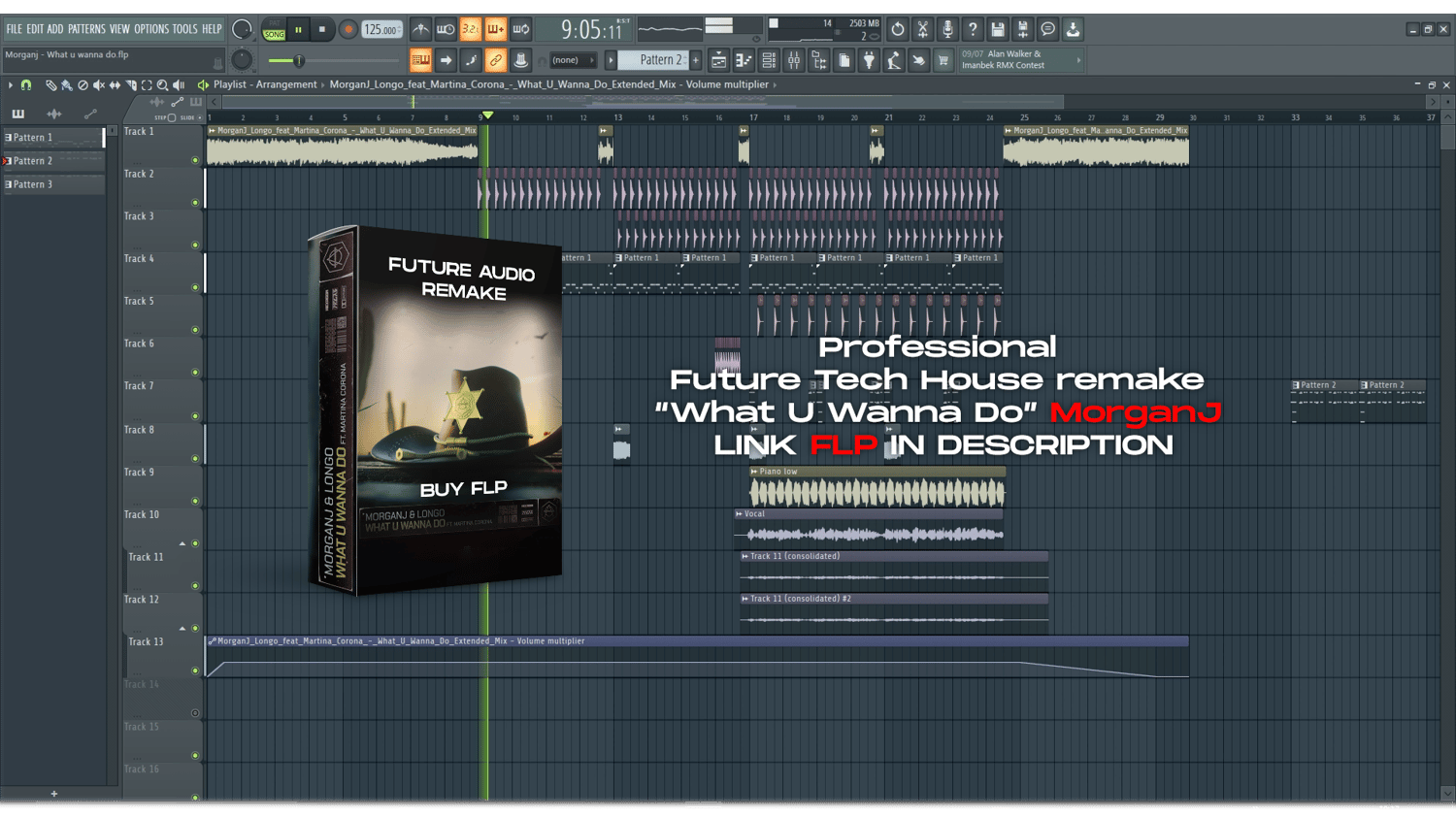Viewport: 1456px width, 818px height.
Task: Toggle the STEP option in playlist
Action: point(165,117)
